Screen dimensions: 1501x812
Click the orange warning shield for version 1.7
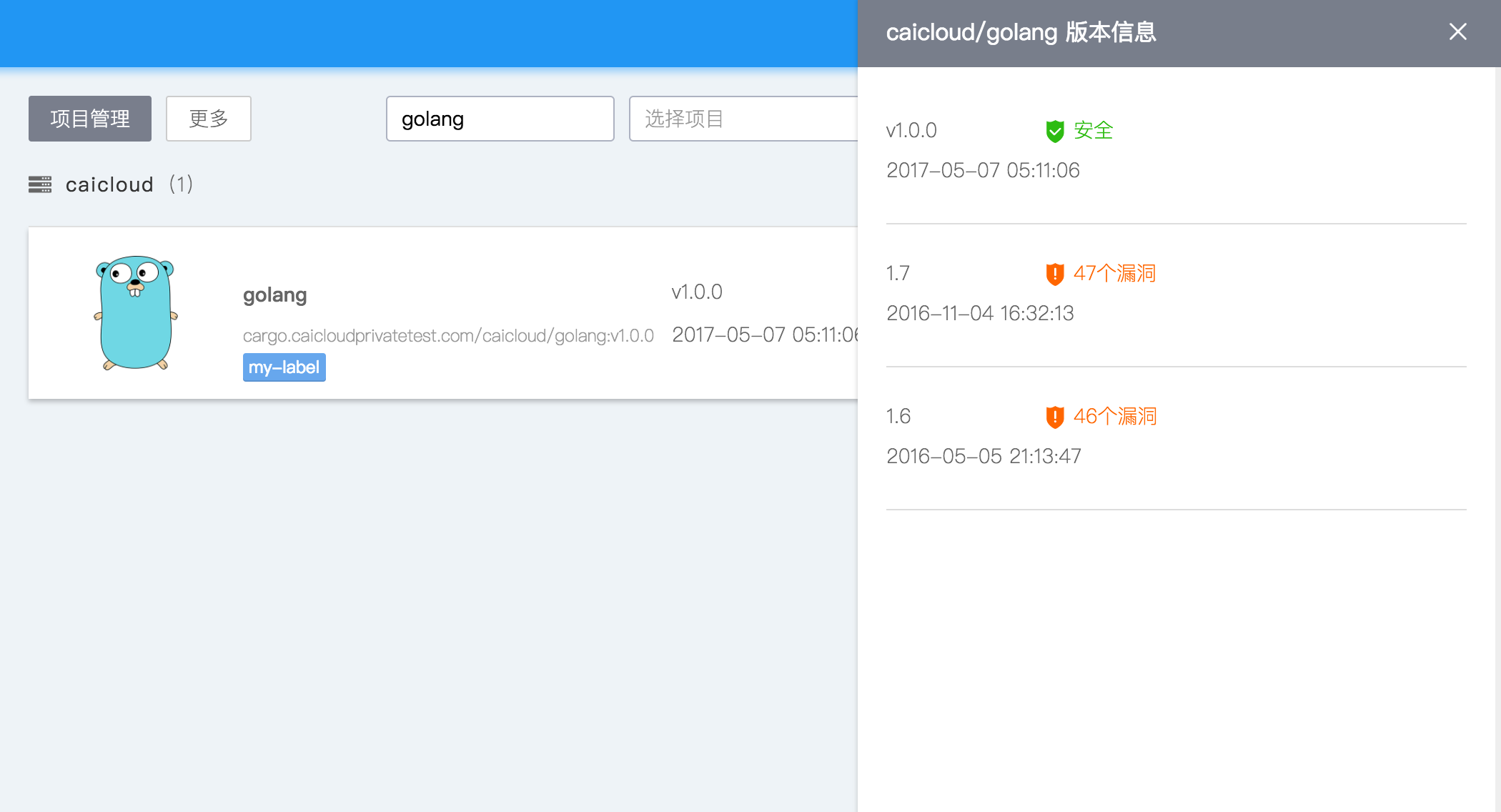point(1054,274)
